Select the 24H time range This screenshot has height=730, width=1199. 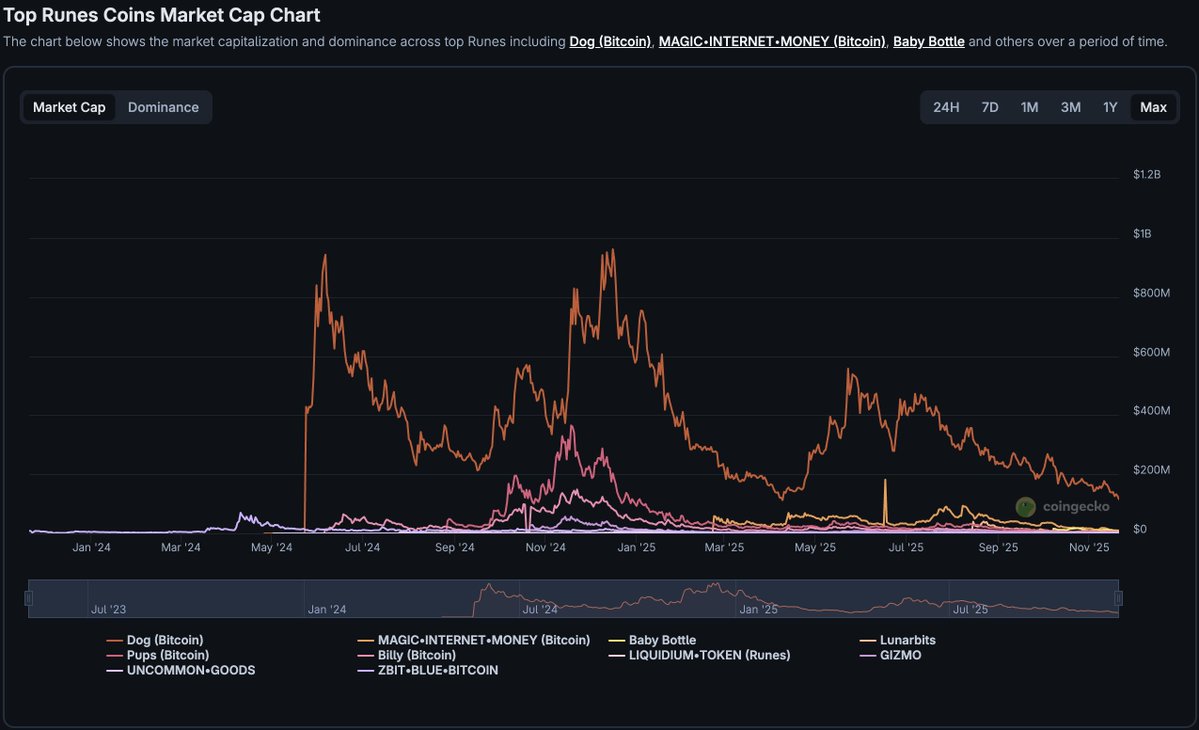tap(945, 105)
